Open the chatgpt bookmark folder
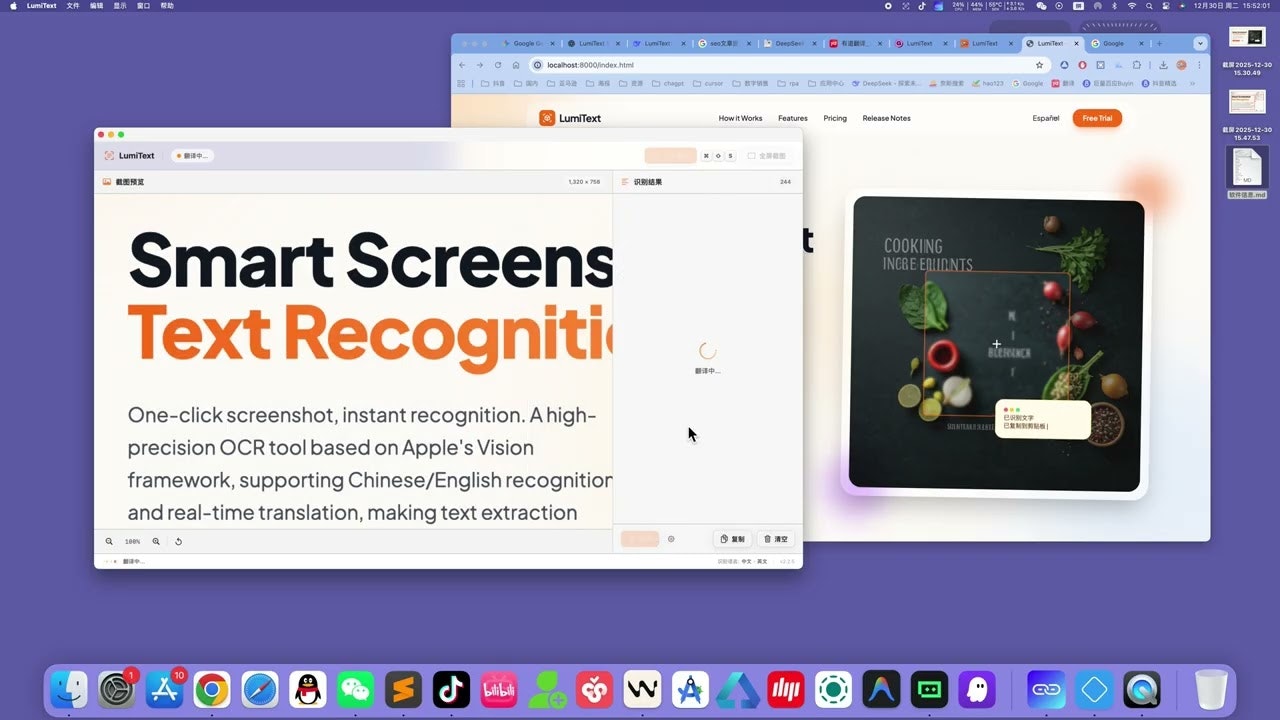The width and height of the screenshot is (1280, 720). 668,84
